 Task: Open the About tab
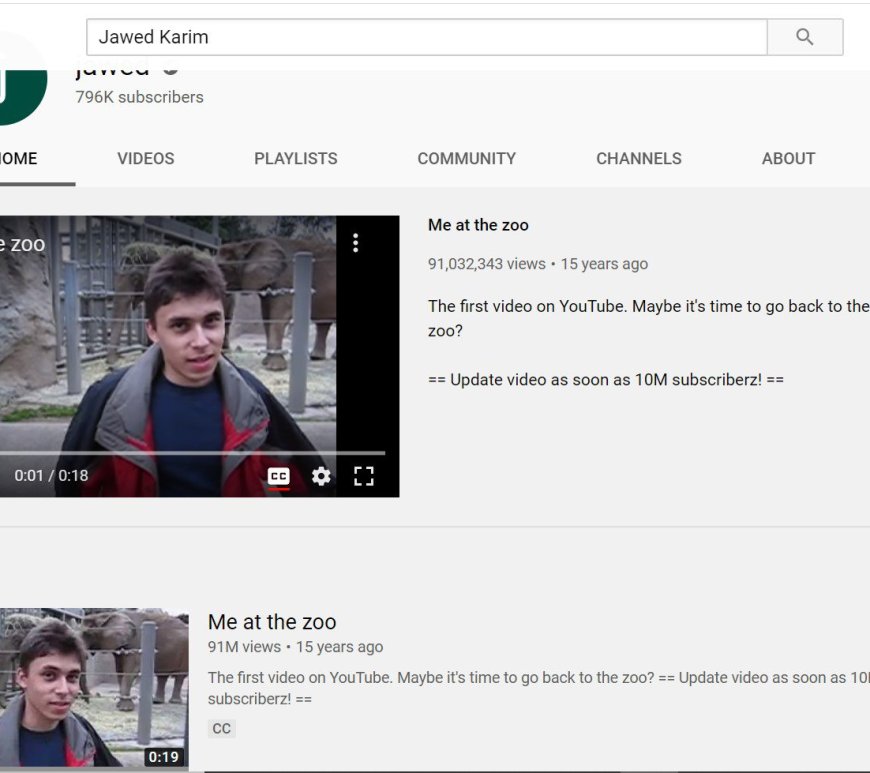(788, 158)
